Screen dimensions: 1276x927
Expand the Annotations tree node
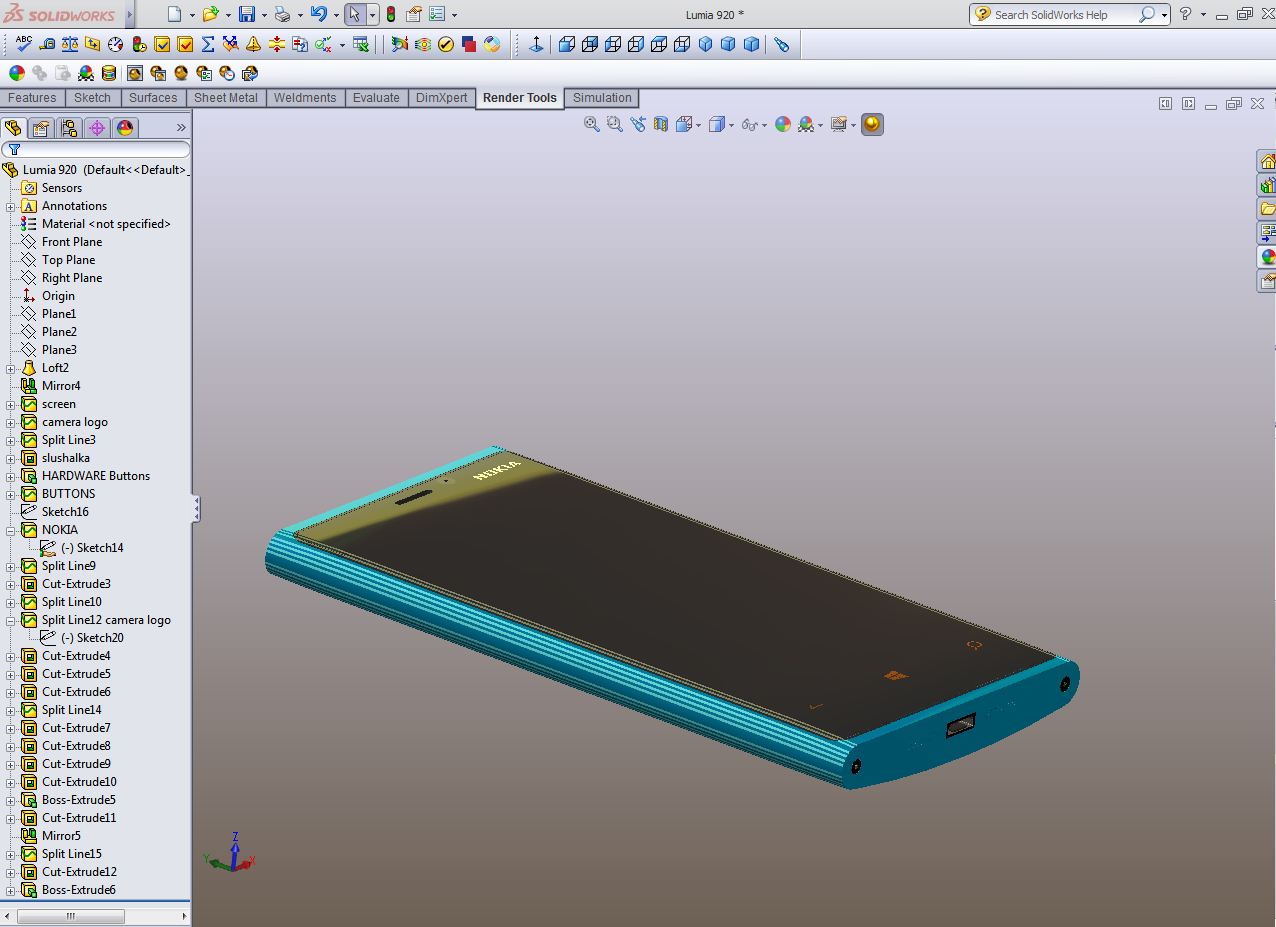(11, 206)
